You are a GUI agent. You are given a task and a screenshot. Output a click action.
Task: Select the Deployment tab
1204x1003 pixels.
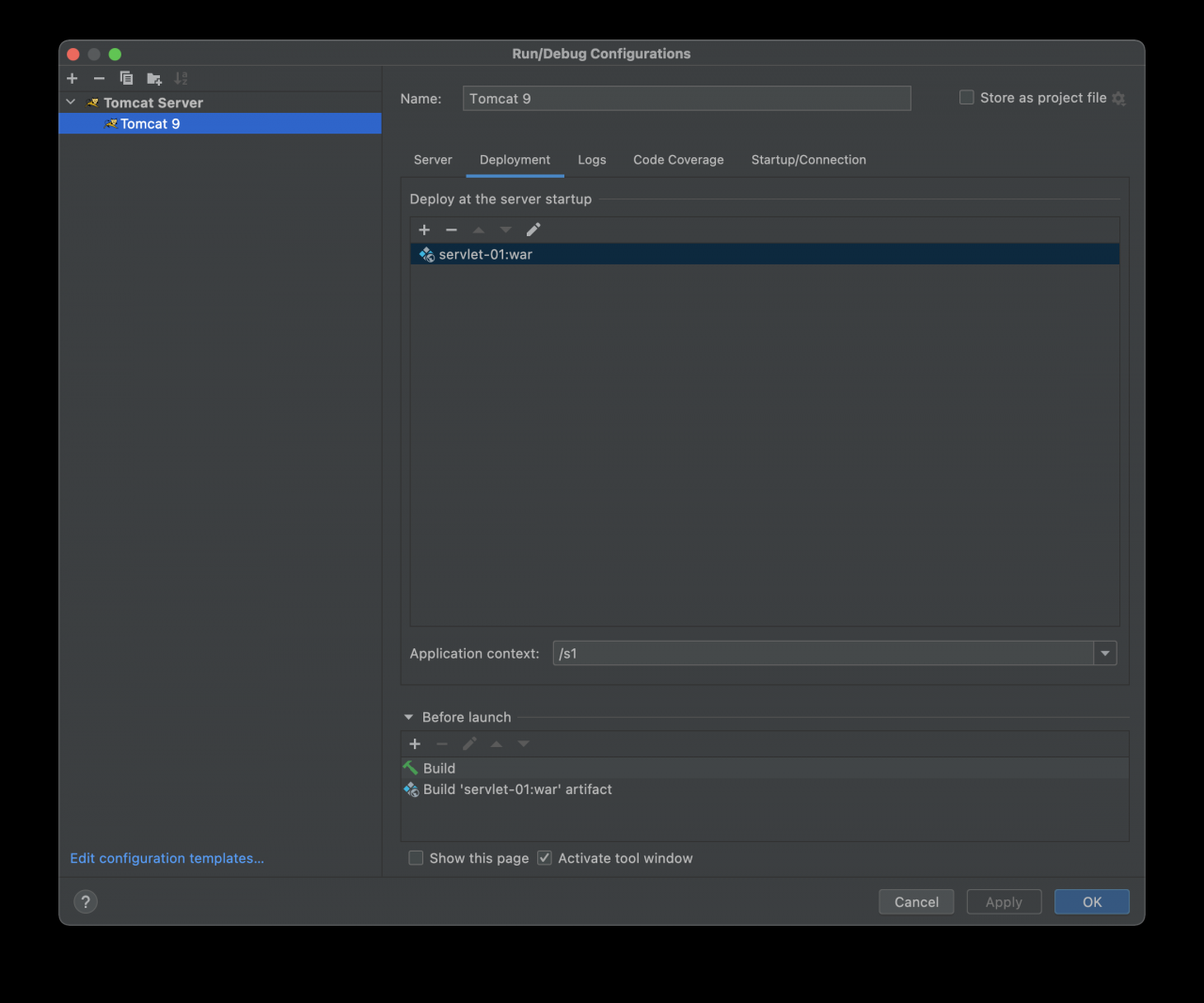pyautogui.click(x=515, y=160)
